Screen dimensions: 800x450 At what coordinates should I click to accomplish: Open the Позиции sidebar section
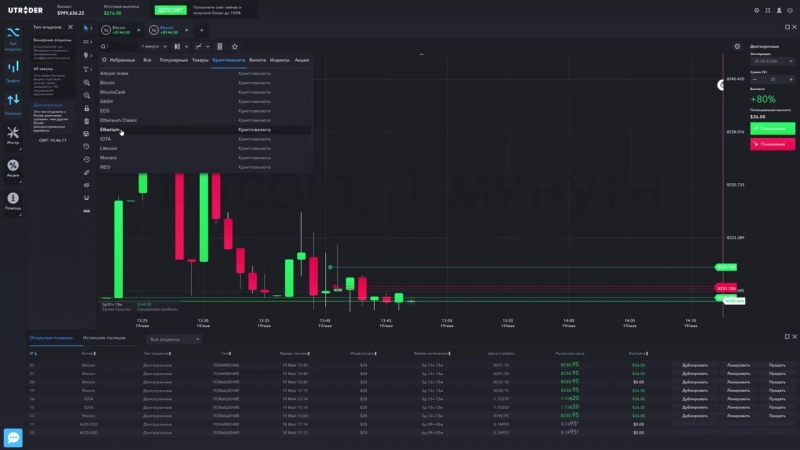point(13,104)
